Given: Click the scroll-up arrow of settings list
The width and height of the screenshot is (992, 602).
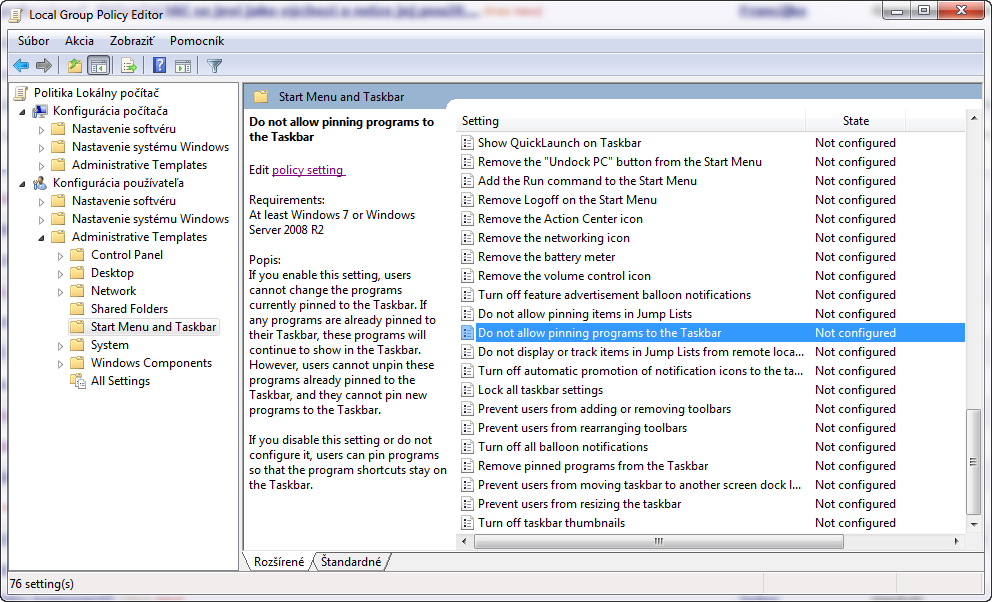Looking at the screenshot, I should [x=974, y=118].
